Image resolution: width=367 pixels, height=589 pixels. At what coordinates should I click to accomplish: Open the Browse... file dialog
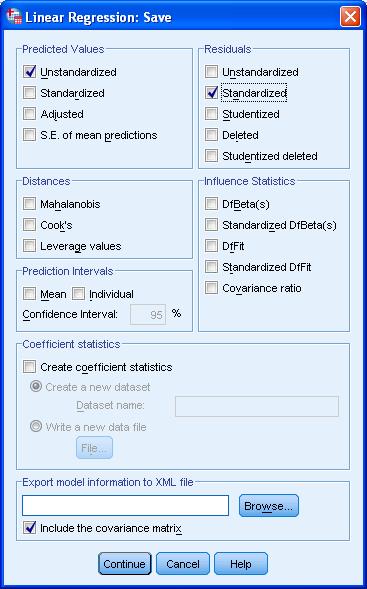[269, 506]
